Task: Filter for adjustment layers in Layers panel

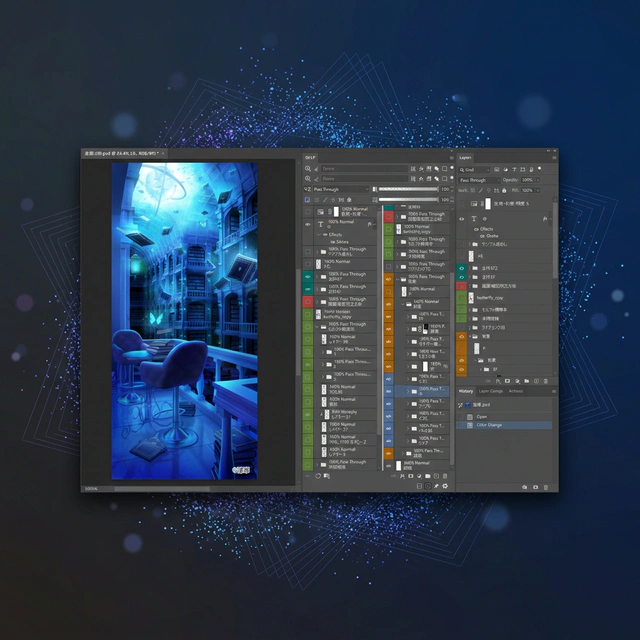Action: (x=505, y=169)
